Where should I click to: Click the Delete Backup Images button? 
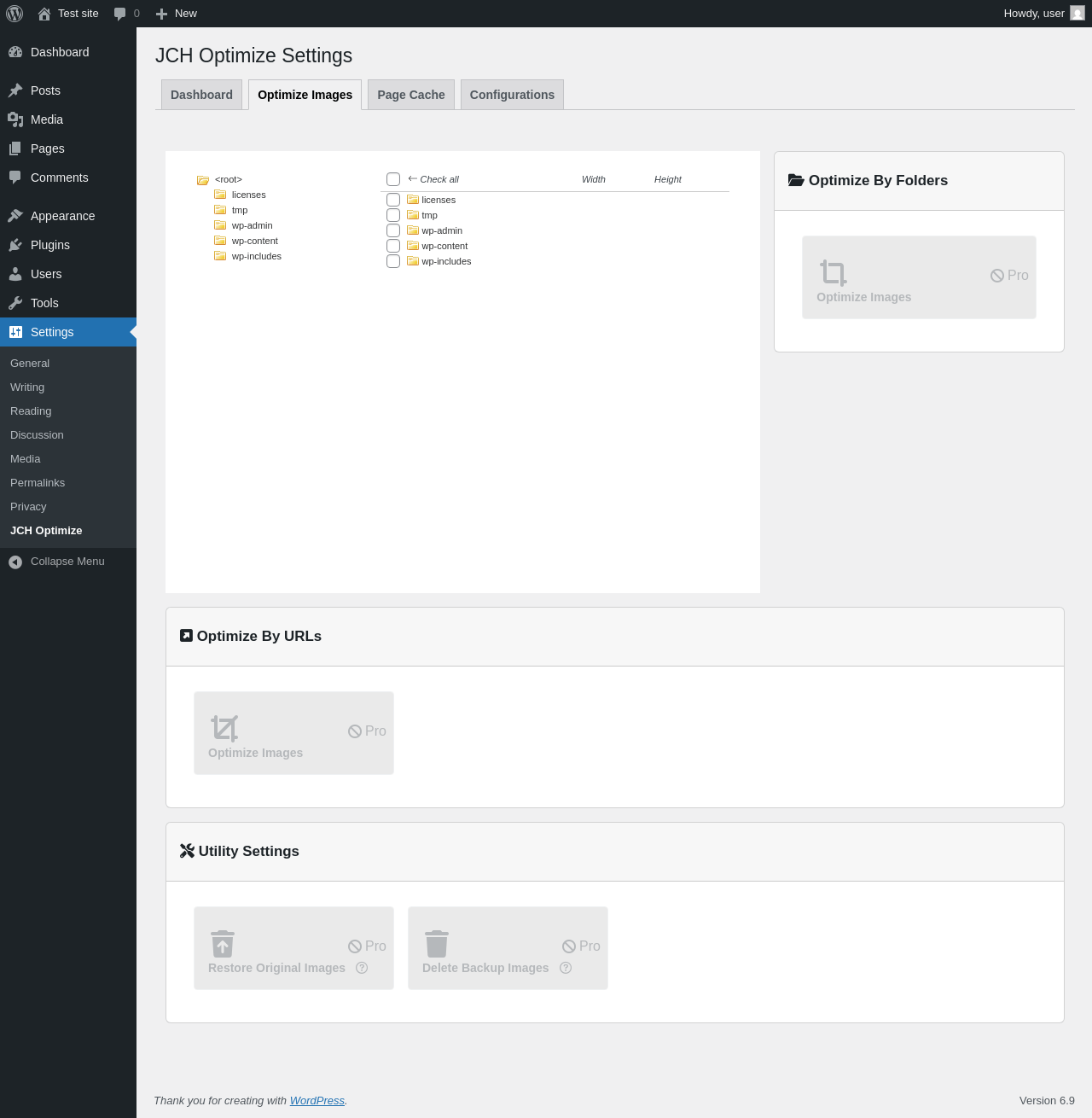[x=508, y=948]
